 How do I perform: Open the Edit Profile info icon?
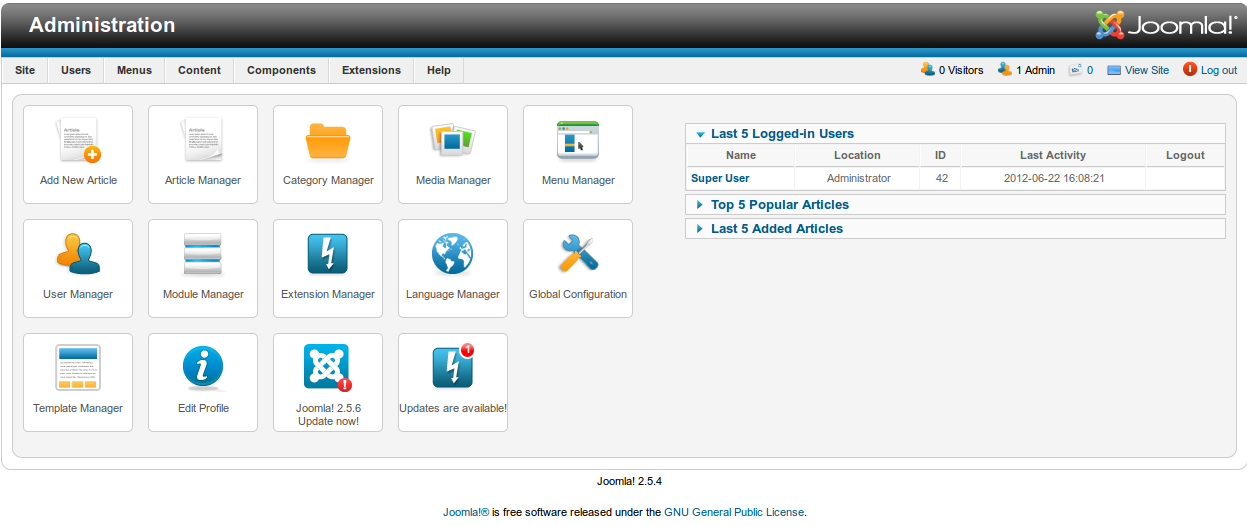pyautogui.click(x=203, y=368)
